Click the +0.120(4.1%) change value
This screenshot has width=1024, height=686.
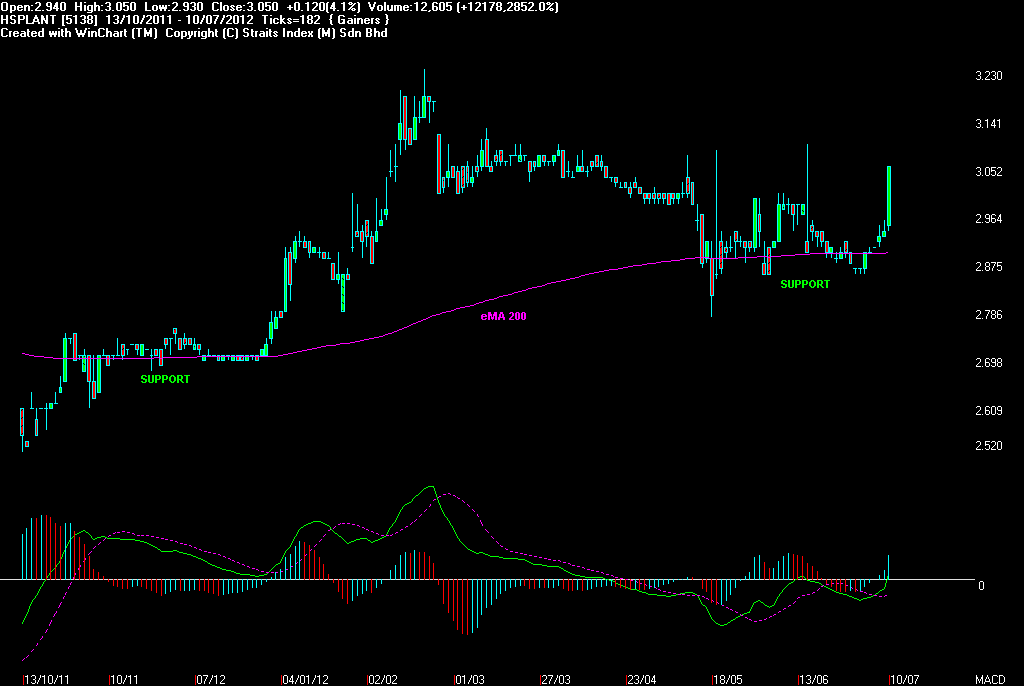323,7
